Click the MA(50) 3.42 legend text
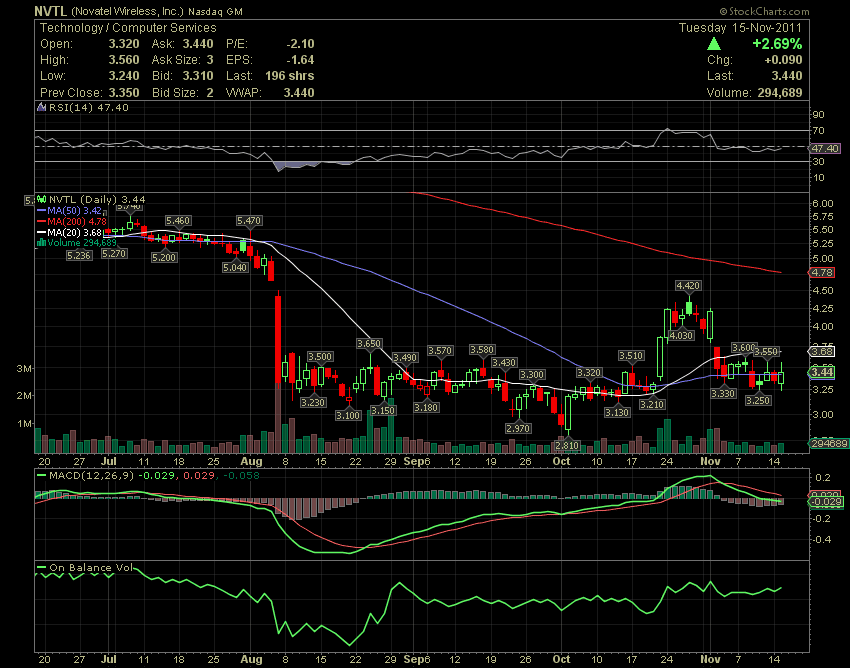This screenshot has width=850, height=668. pyautogui.click(x=74, y=210)
